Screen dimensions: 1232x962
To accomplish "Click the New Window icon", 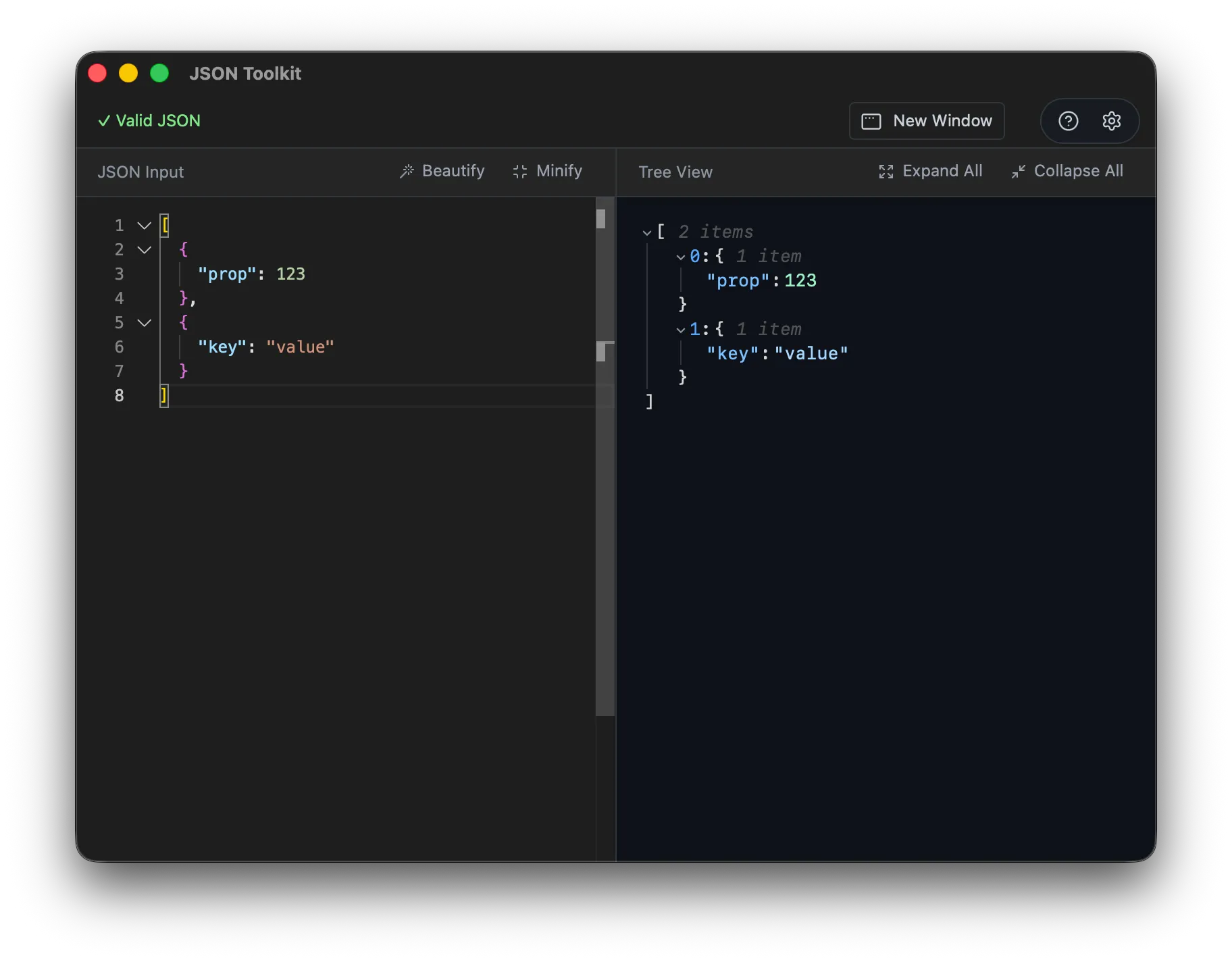I will click(x=872, y=121).
